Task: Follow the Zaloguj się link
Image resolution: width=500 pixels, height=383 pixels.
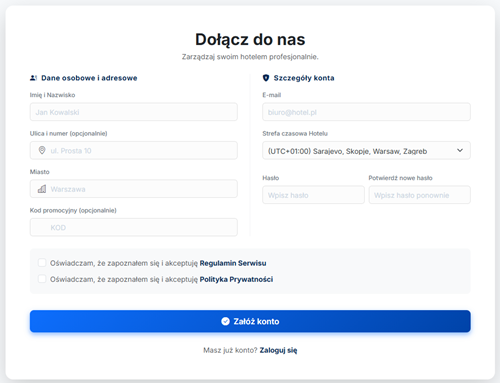Action: tap(278, 350)
